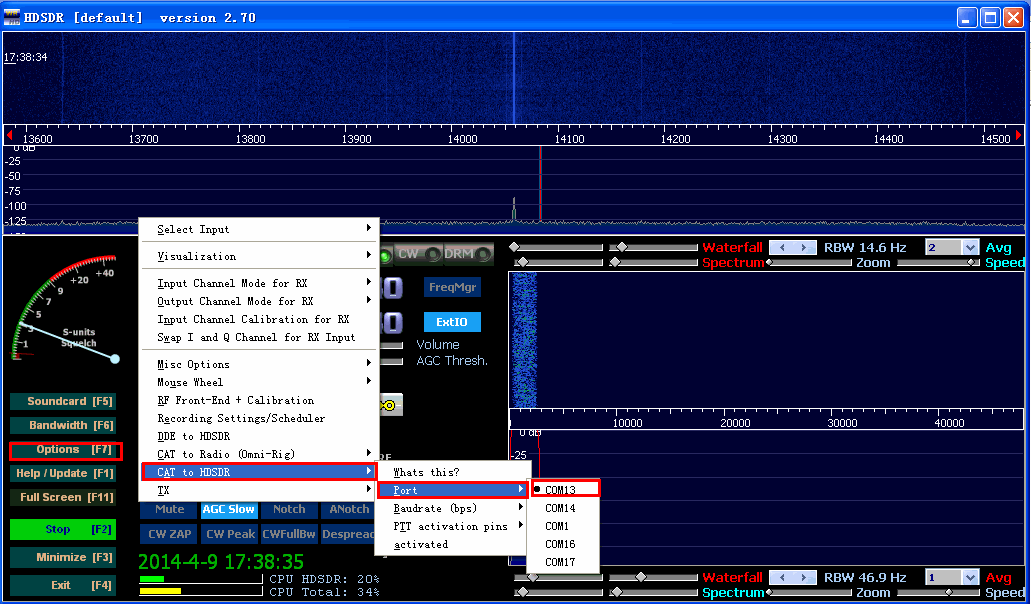Toggle 'activated' in CAT submenu
This screenshot has width=1031, height=604.
452,544
